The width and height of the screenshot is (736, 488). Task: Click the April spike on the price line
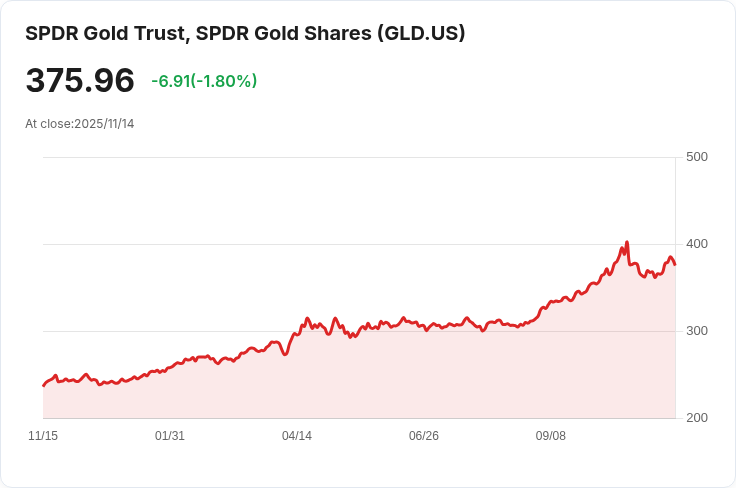click(x=307, y=318)
